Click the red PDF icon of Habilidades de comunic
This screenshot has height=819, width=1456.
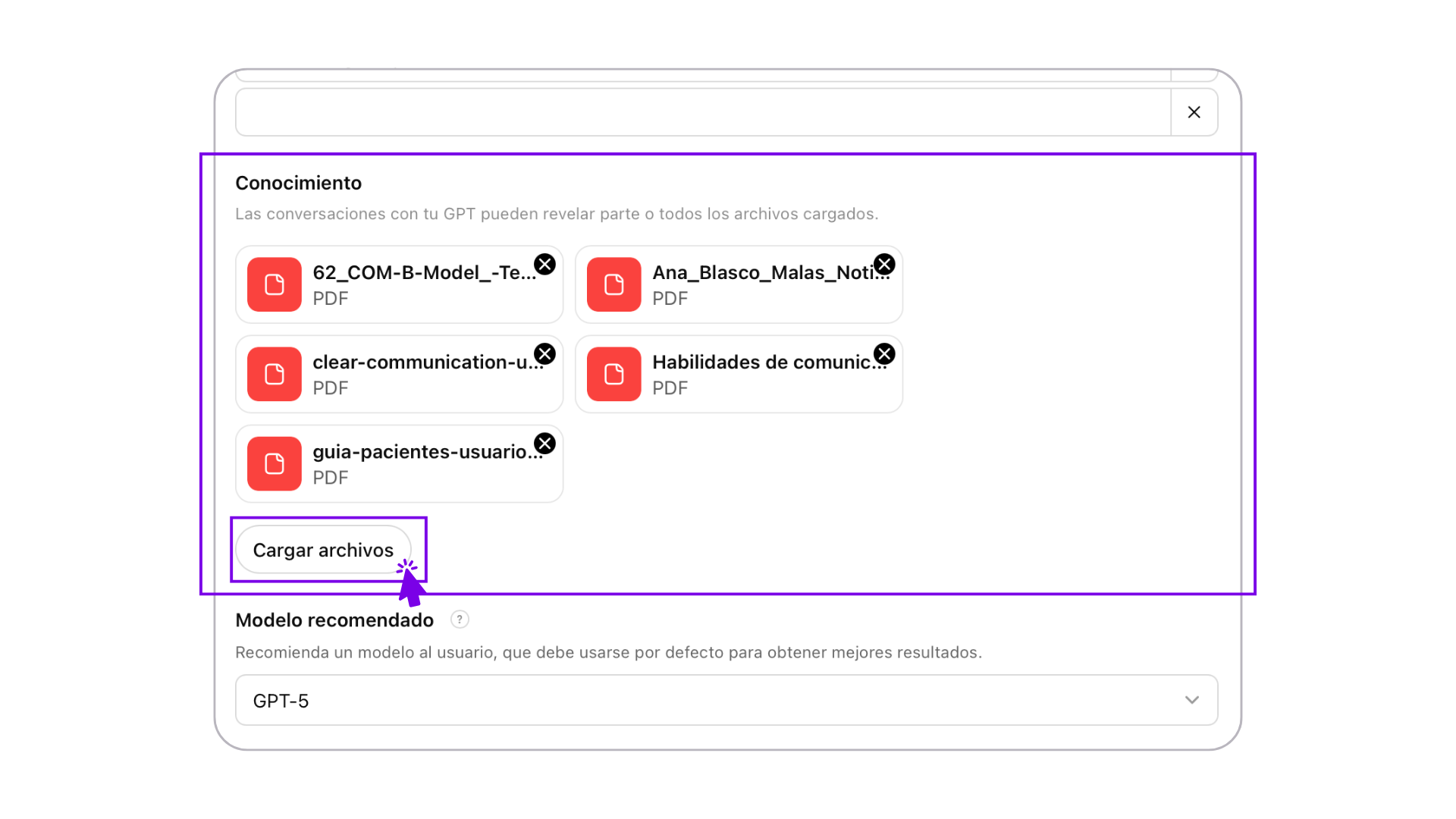coord(614,374)
